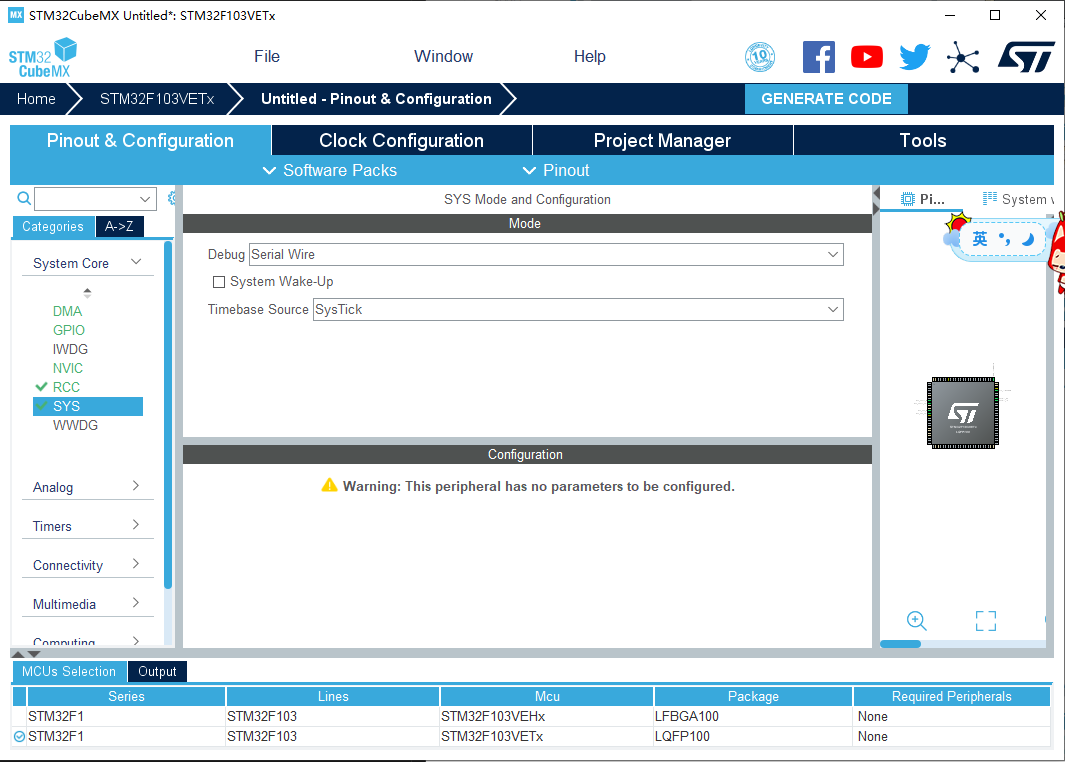Click the pinout view horizontal scrollbar
1065x762 pixels.
tap(900, 644)
